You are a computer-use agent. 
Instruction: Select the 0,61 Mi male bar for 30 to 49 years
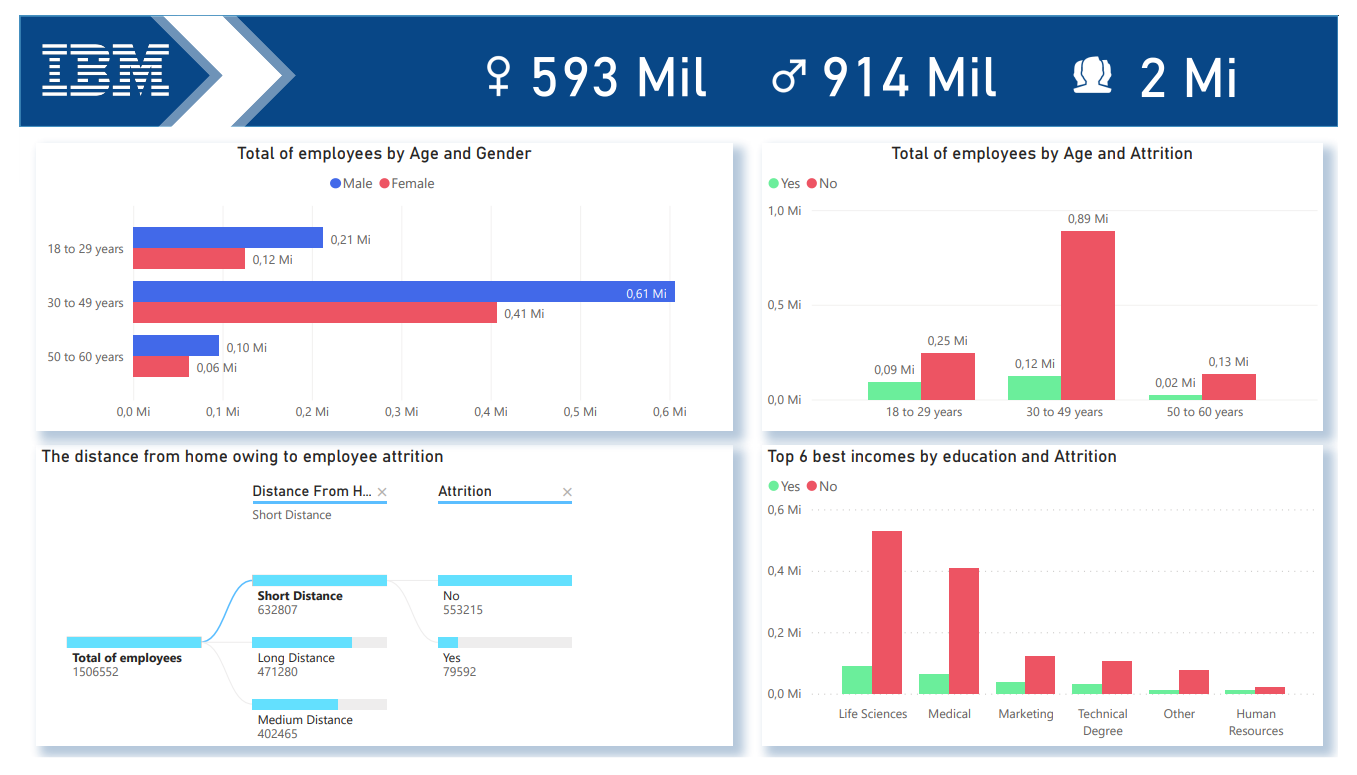pos(404,292)
